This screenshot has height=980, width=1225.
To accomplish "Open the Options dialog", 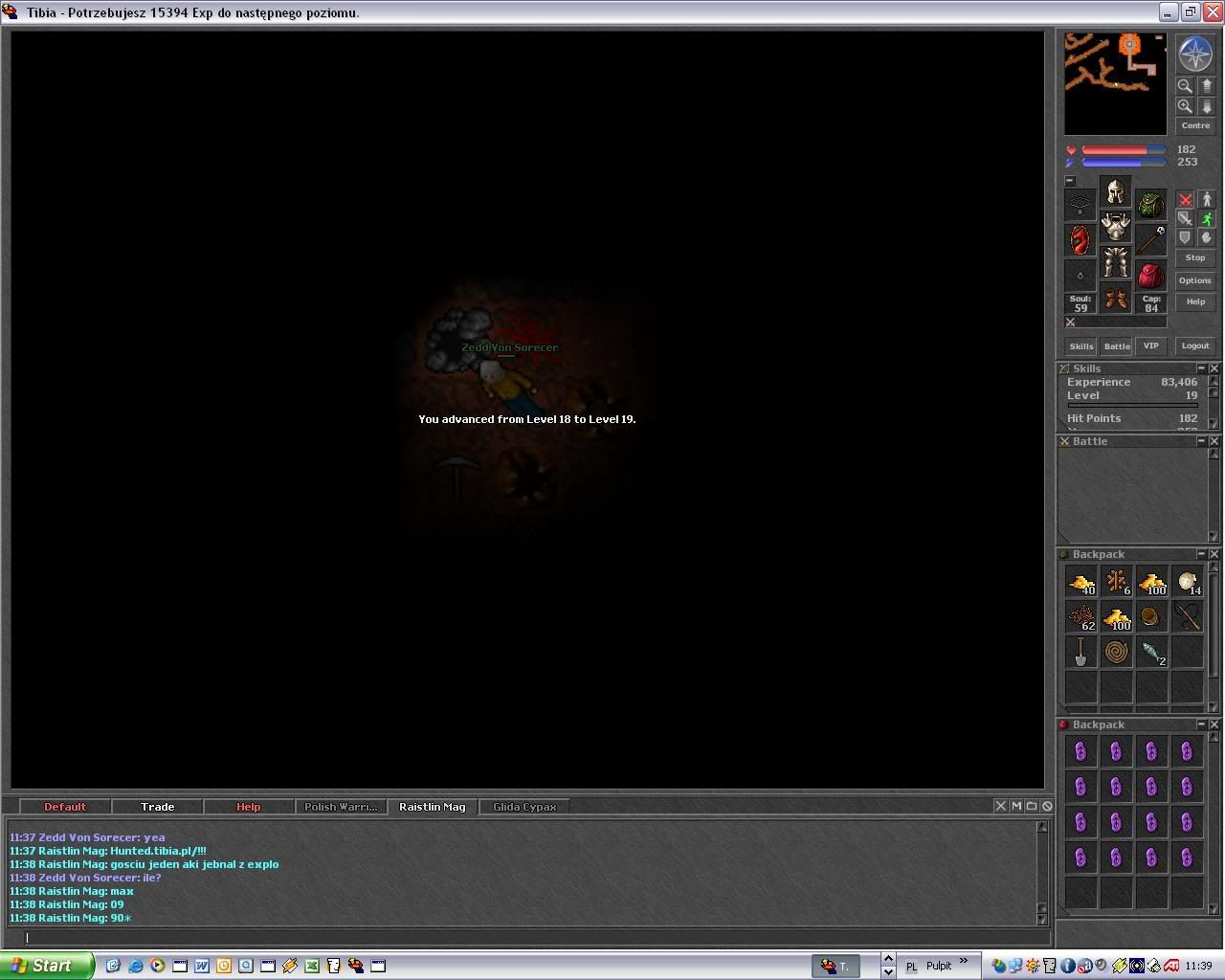I will click(x=1195, y=280).
